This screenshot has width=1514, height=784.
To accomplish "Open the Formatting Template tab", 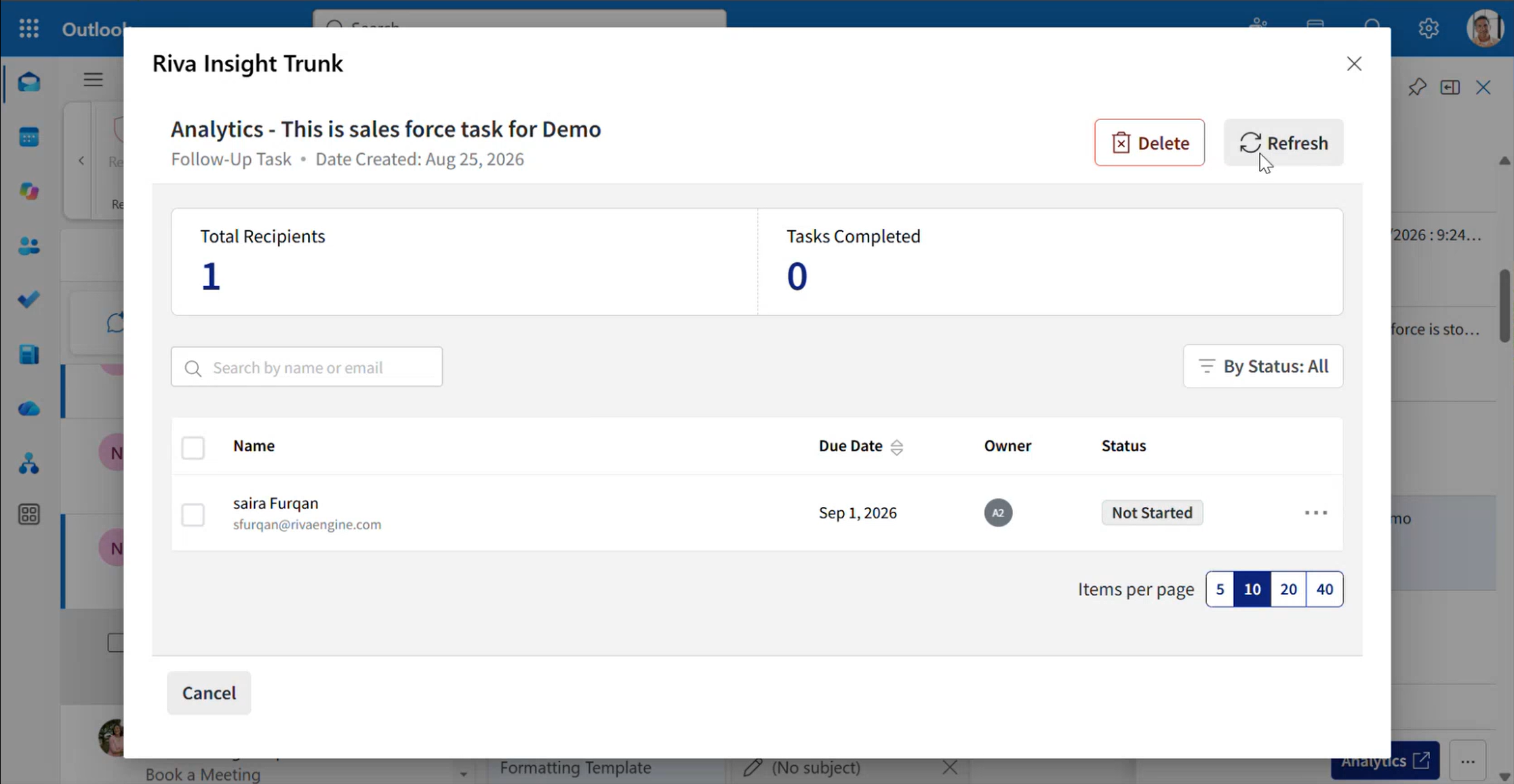I will [576, 768].
